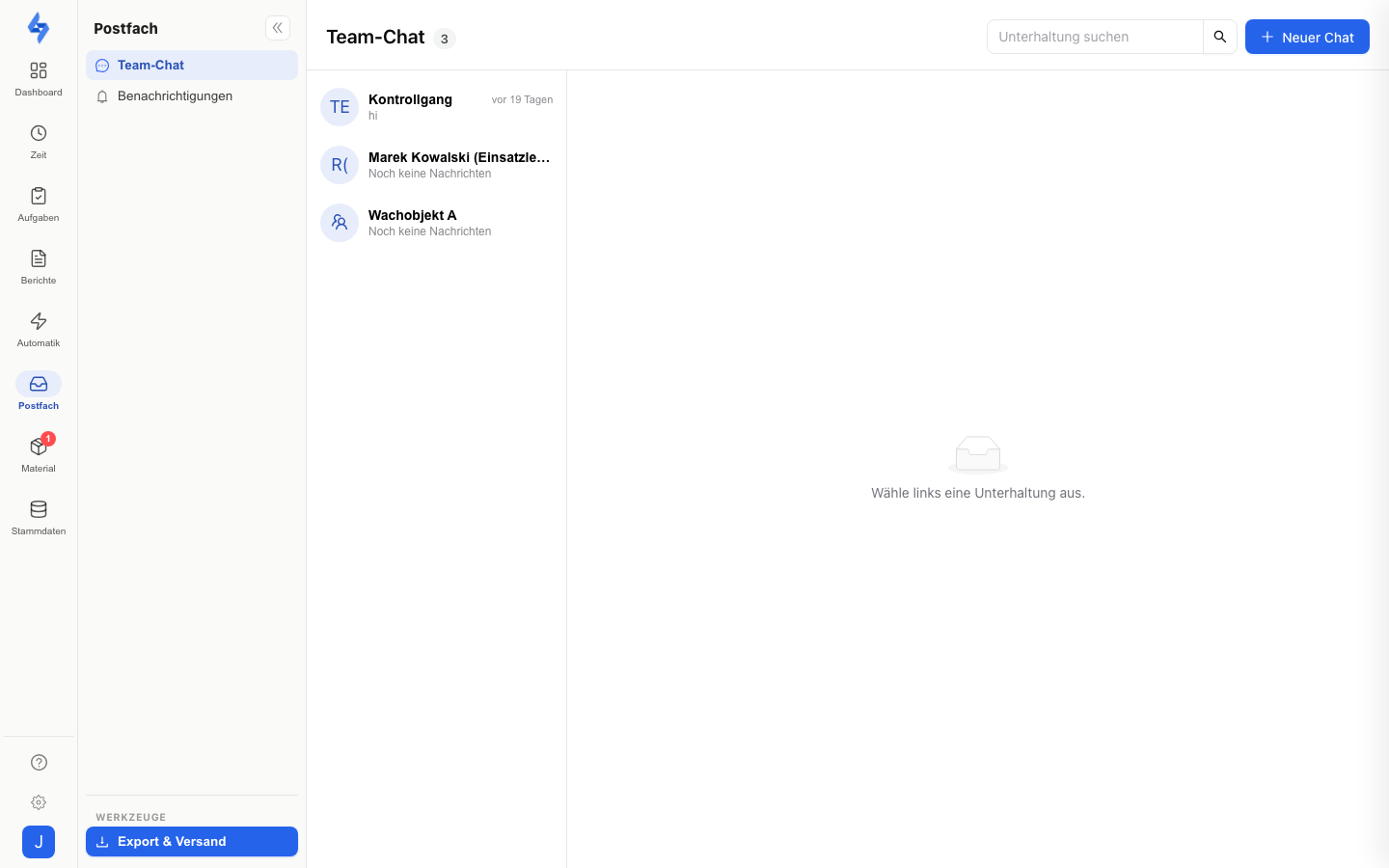Click the empty inbox placeholder icon
Viewport: 1389px width, 868px height.
pyautogui.click(x=978, y=454)
